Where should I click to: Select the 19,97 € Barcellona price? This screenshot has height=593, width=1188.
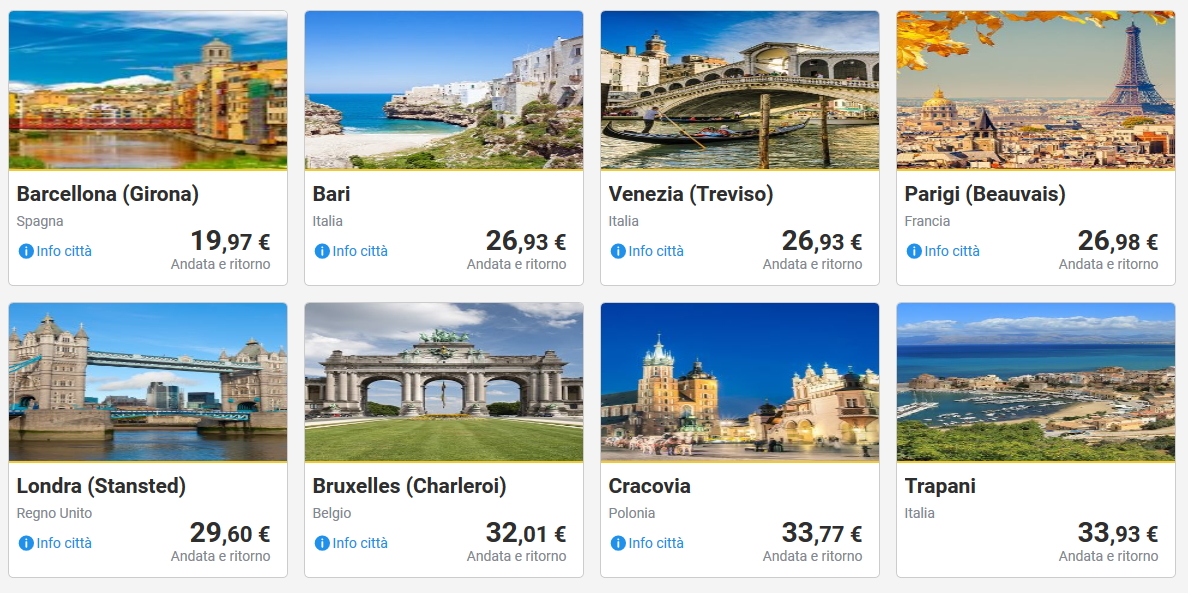coord(230,242)
